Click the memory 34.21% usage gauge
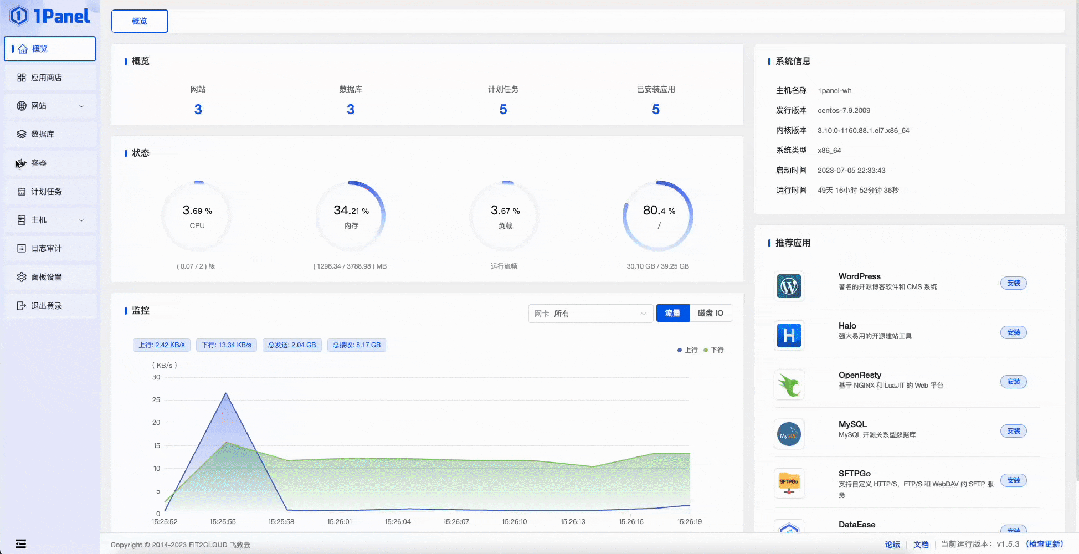Image resolution: width=1079 pixels, height=554 pixels. (x=350, y=216)
